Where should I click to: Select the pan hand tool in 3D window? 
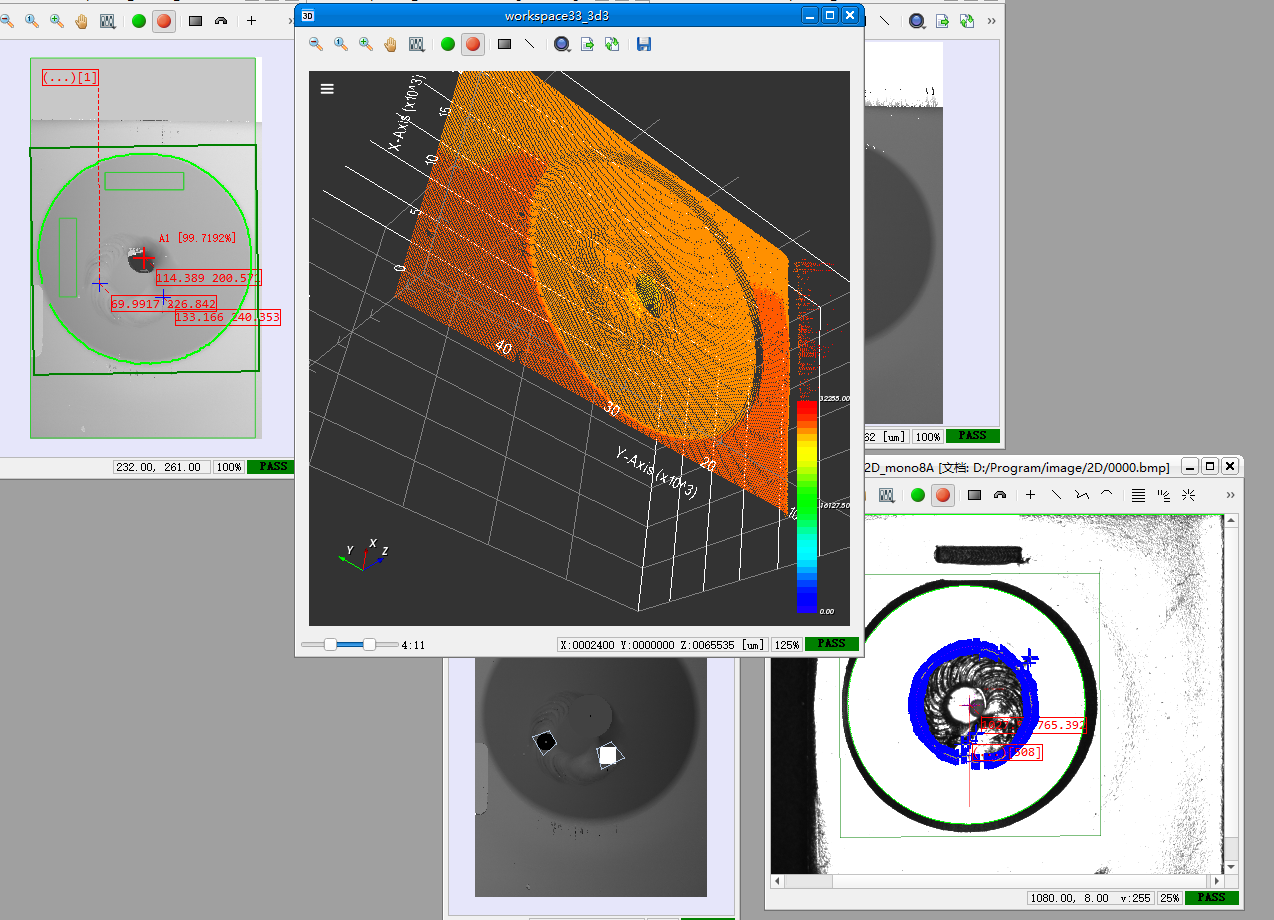[391, 44]
